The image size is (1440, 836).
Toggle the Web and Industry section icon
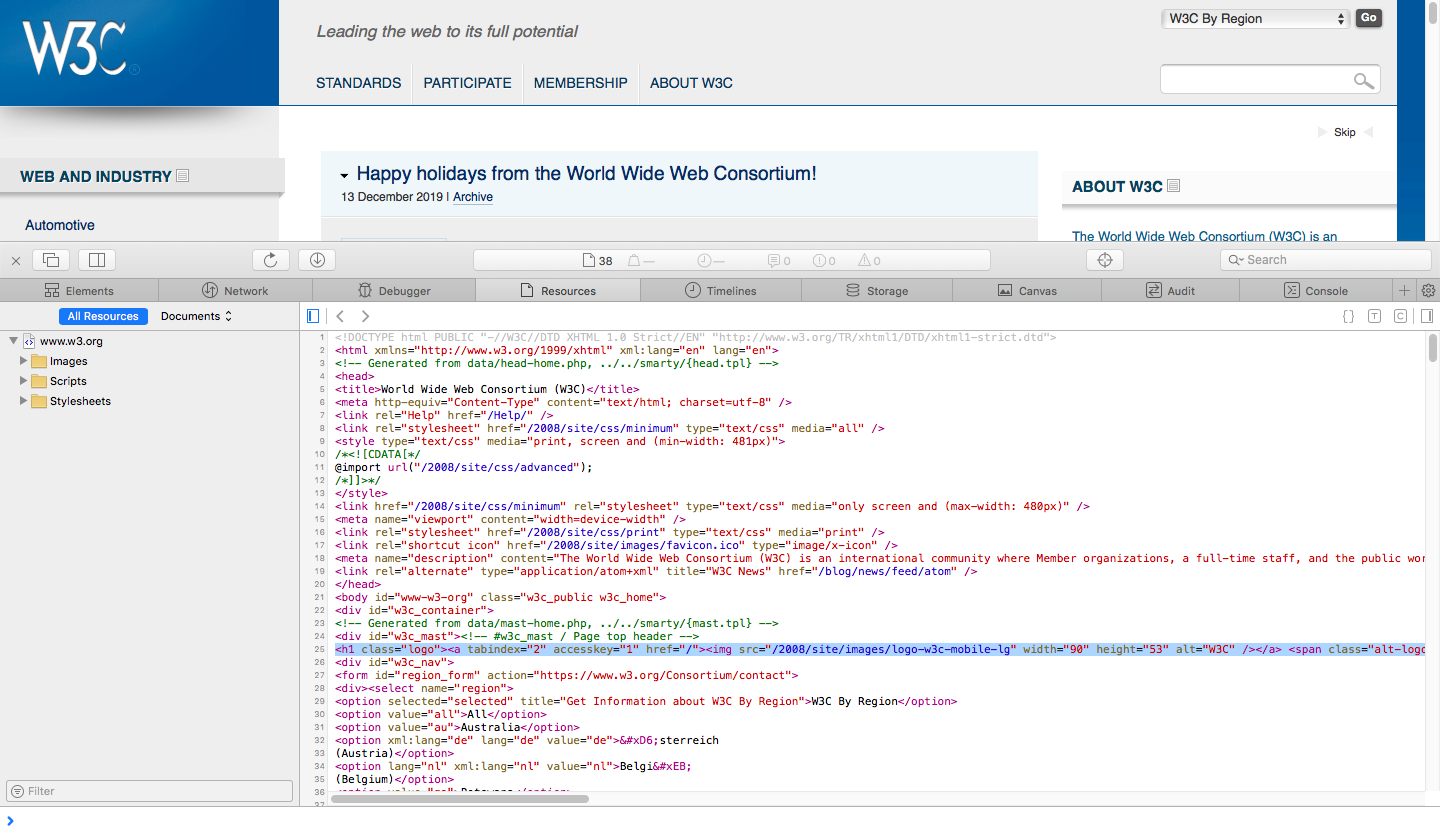(182, 176)
